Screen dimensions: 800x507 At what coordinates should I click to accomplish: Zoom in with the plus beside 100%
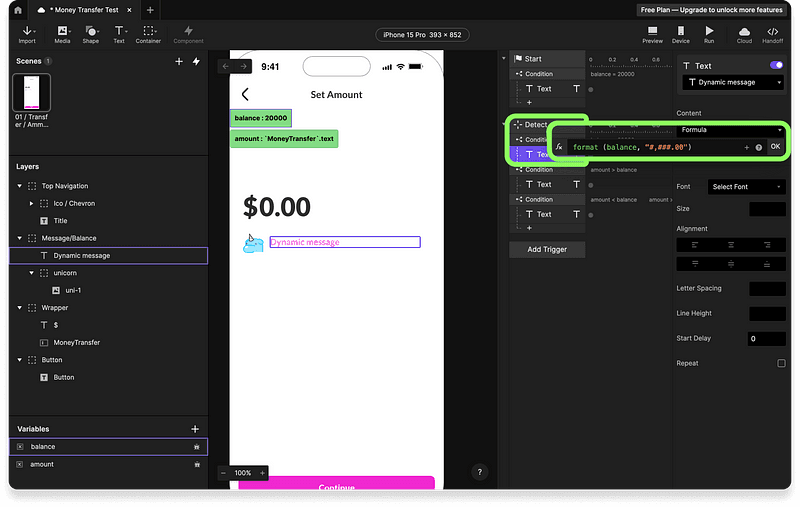tap(262, 473)
